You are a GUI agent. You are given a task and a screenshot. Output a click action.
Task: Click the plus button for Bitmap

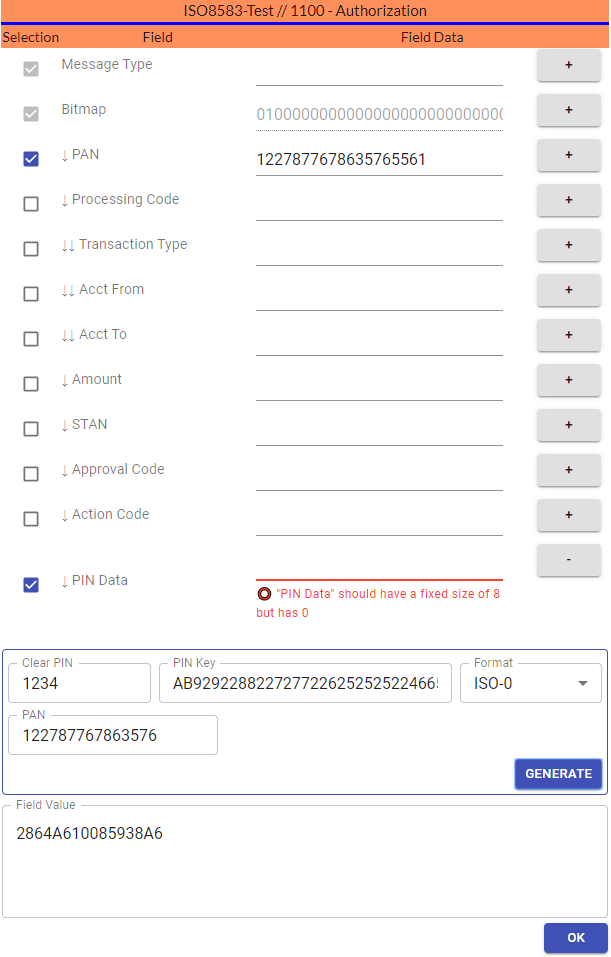pos(568,110)
